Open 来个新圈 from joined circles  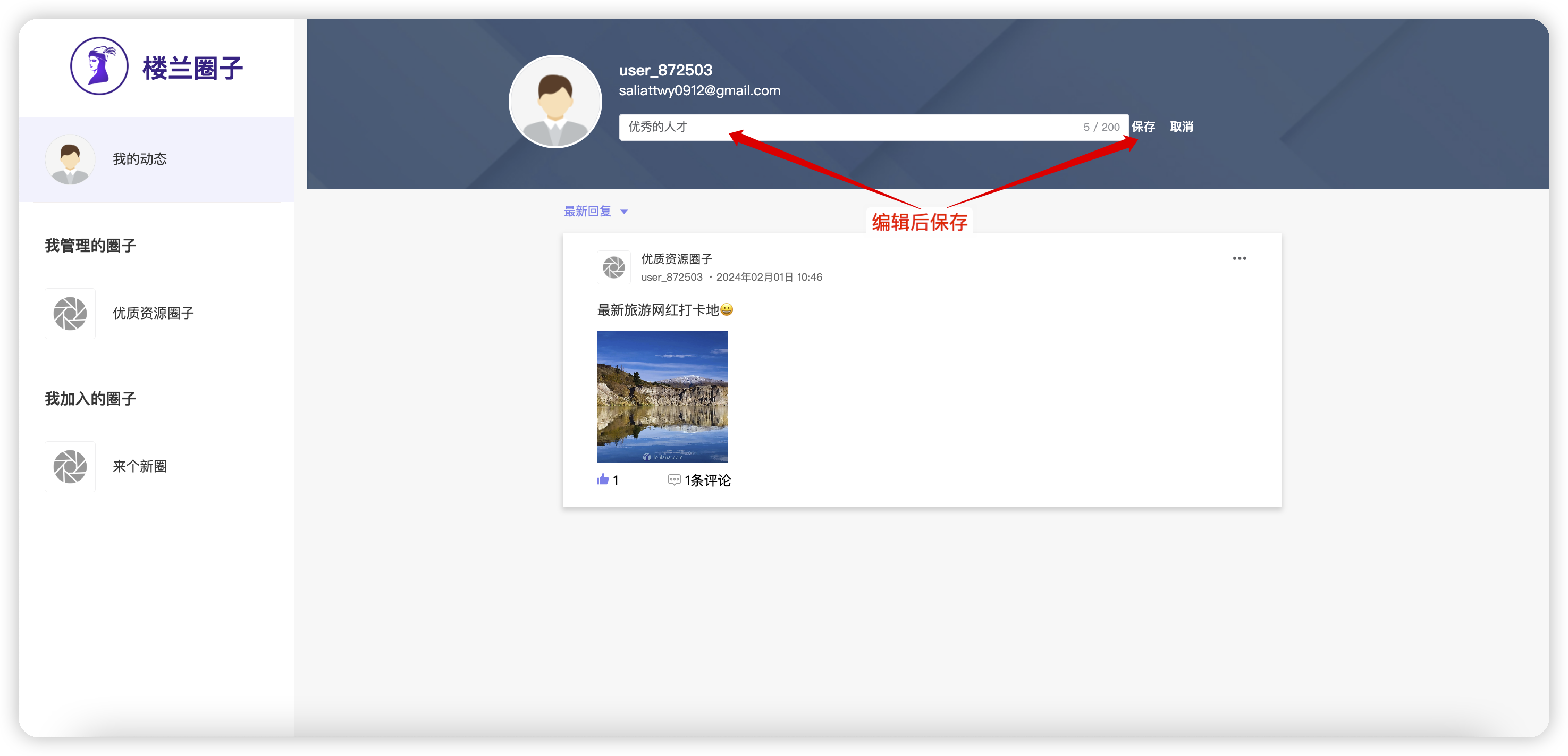pos(139,467)
